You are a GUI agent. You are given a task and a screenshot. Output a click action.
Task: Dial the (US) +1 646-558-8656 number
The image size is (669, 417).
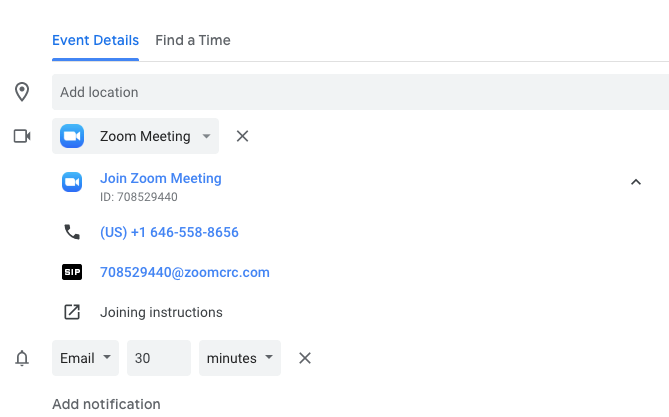[169, 232]
